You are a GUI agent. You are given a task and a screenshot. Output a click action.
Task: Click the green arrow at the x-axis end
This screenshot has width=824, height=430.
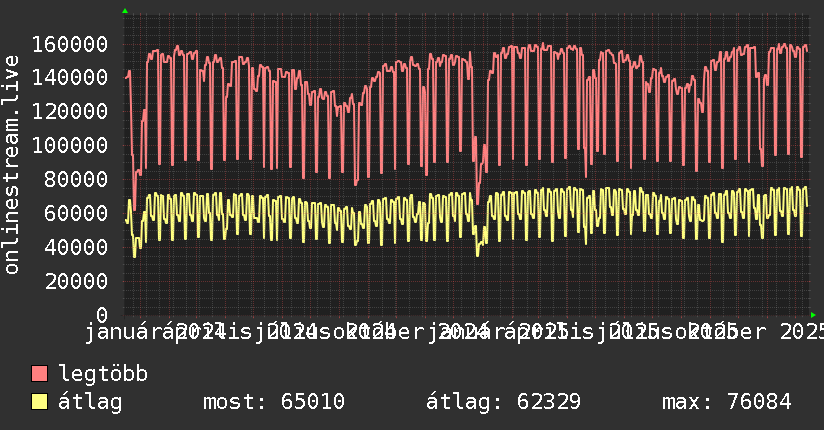[813, 315]
